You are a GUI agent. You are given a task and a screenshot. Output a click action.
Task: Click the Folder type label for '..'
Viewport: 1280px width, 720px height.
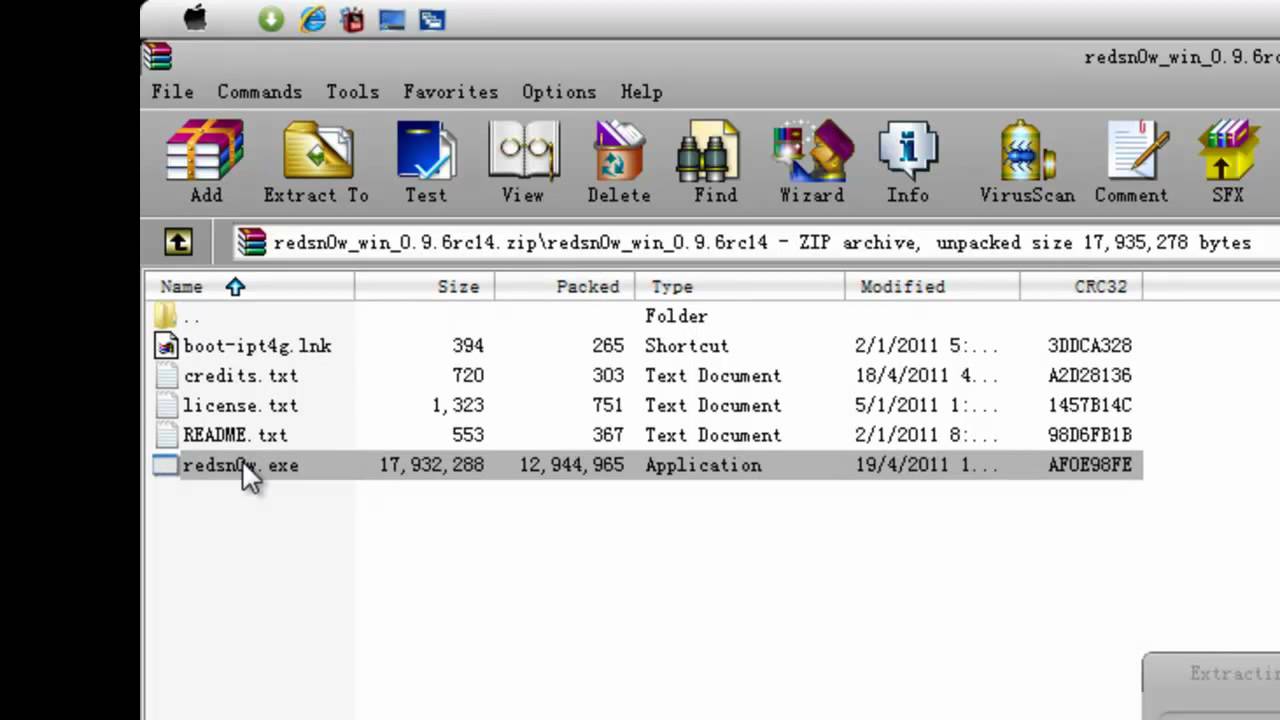pos(676,316)
